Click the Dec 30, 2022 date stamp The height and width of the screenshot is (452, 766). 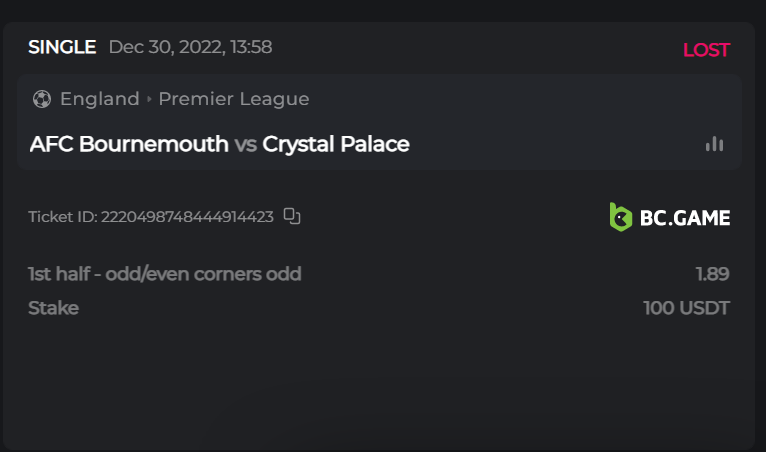coord(190,47)
